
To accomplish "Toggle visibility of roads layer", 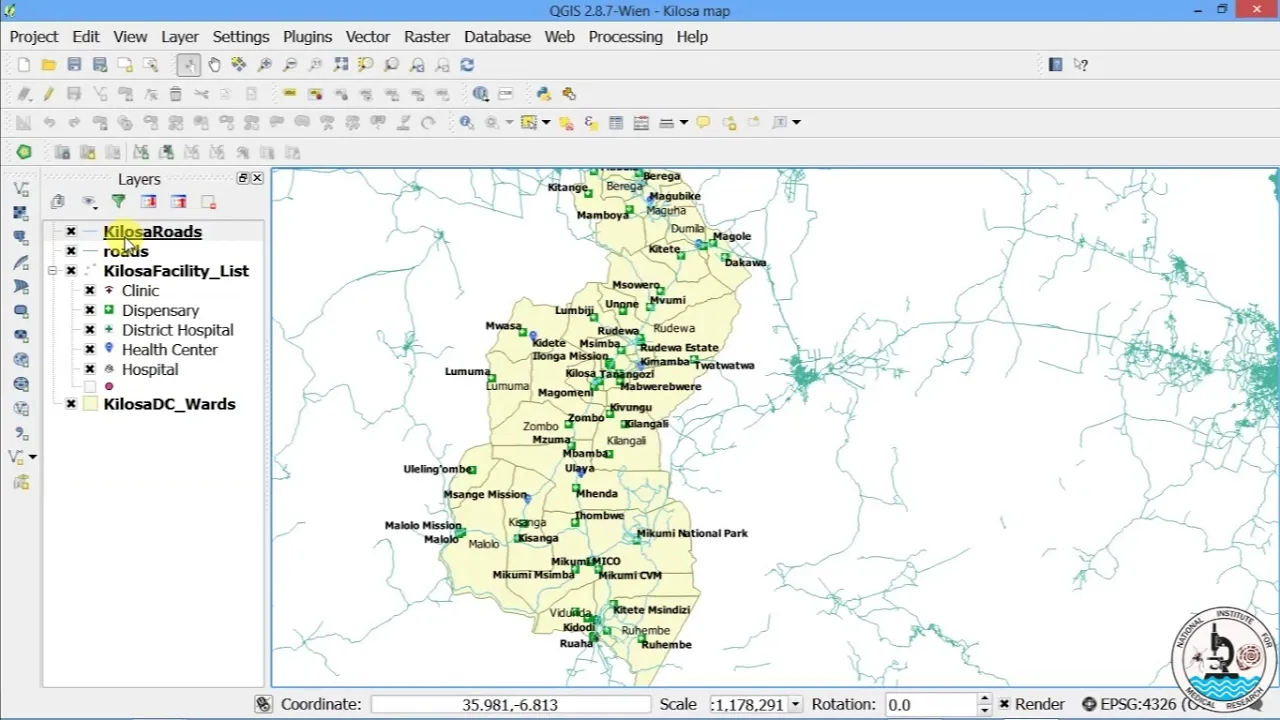I will pyautogui.click(x=71, y=251).
